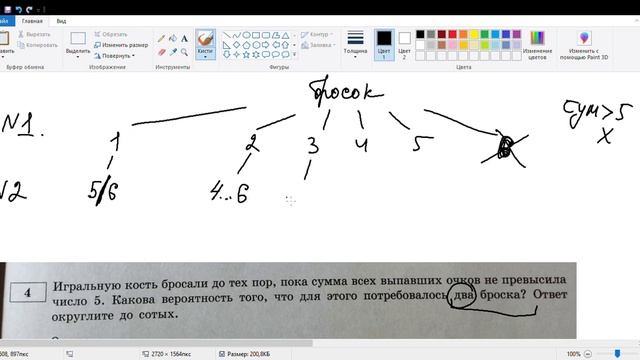Select the Color picker eyedropper tool
Image resolution: width=640 pixels, height=360 pixels.
[173, 52]
